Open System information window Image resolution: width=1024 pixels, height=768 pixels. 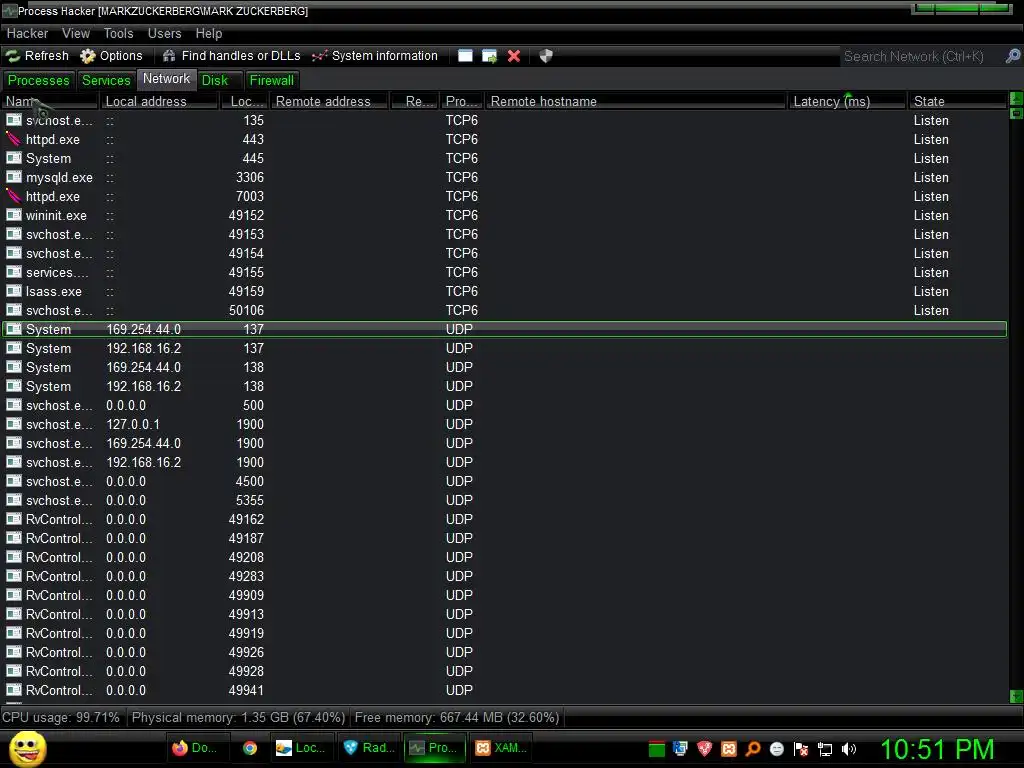click(x=375, y=56)
